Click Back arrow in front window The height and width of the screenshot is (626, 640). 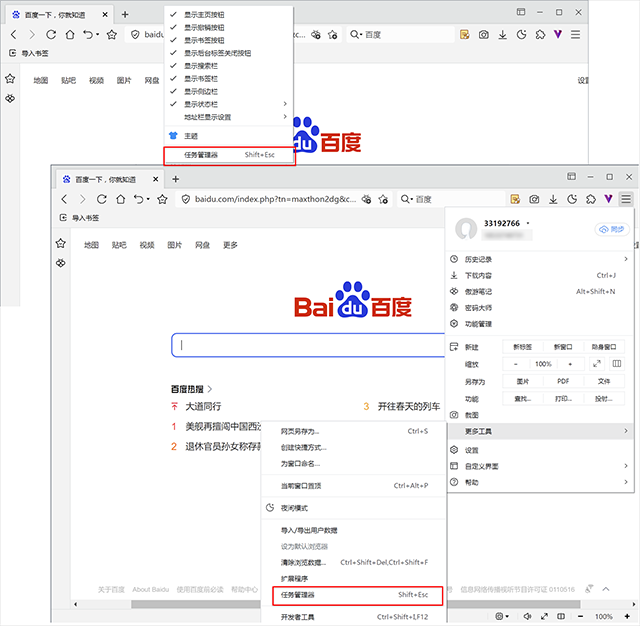pos(64,199)
